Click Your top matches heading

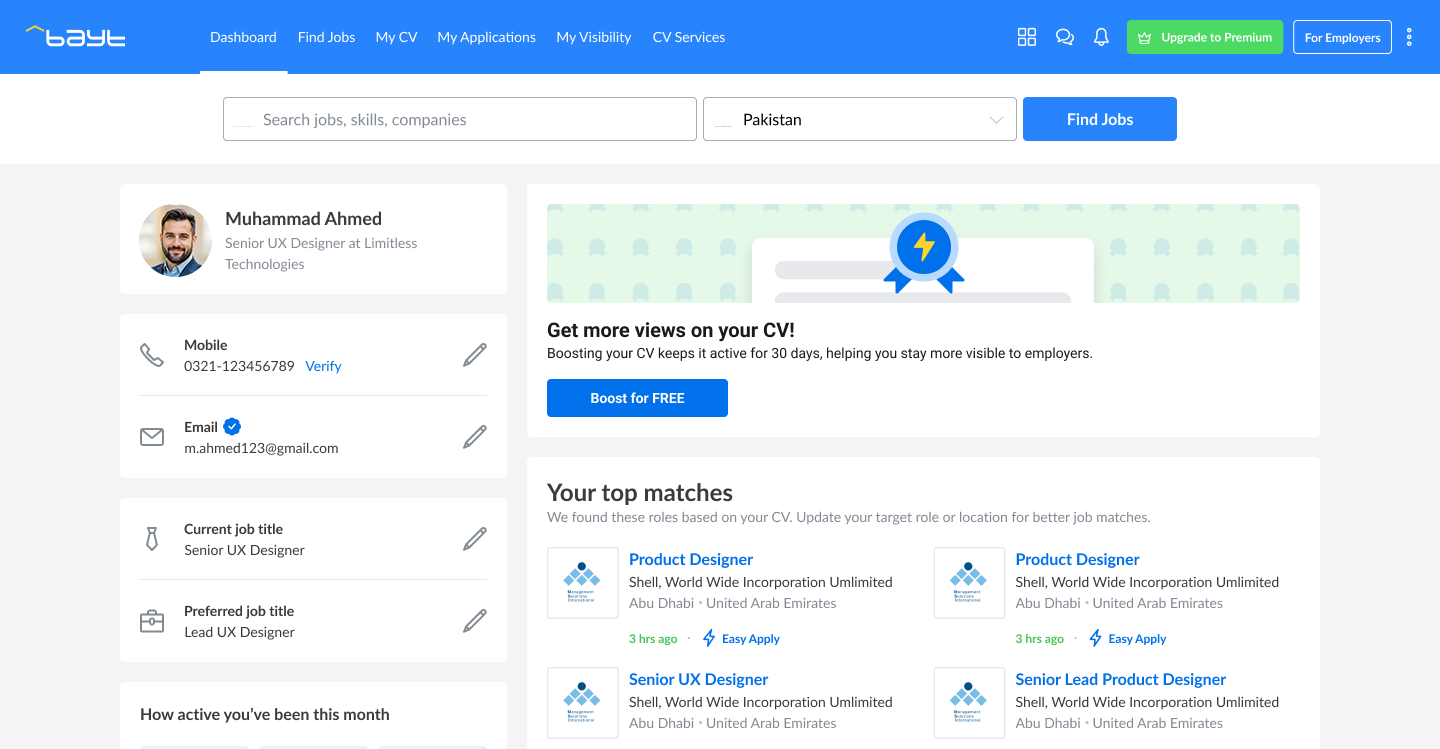640,493
